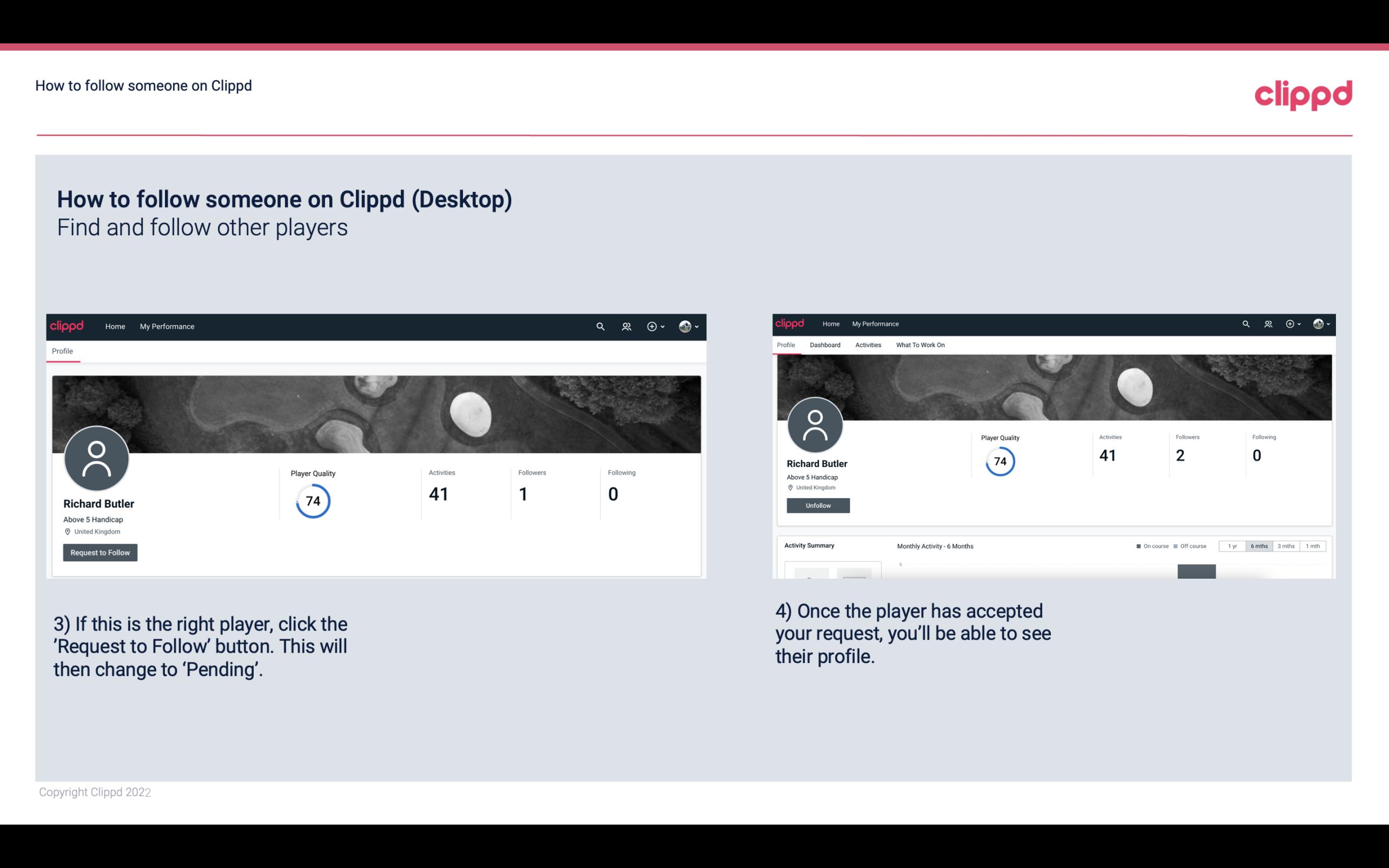Click the 'What To Work On' tab
The image size is (1389, 868).
(919, 345)
